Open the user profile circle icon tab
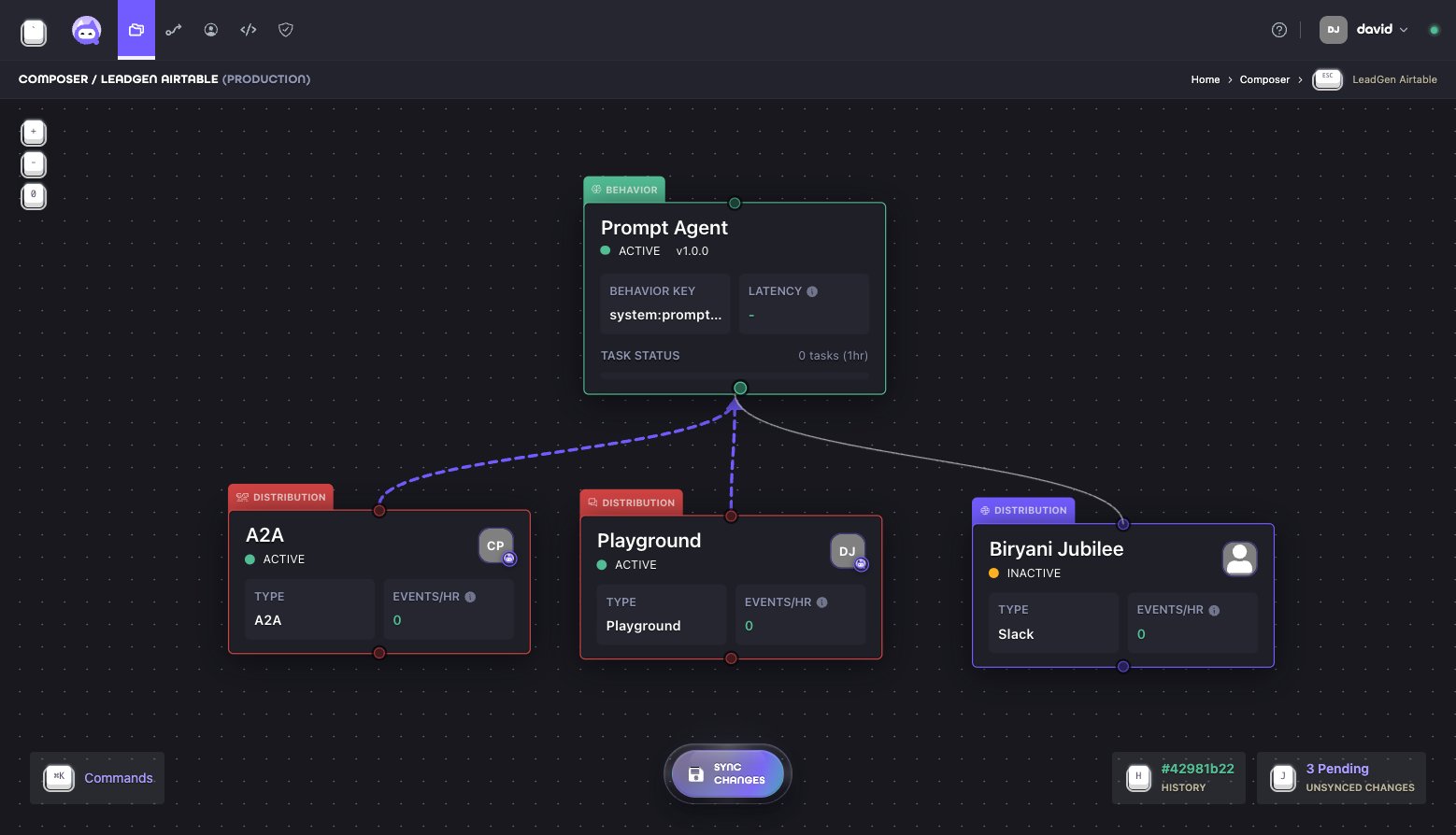Viewport: 1456px width, 835px height. 211,30
